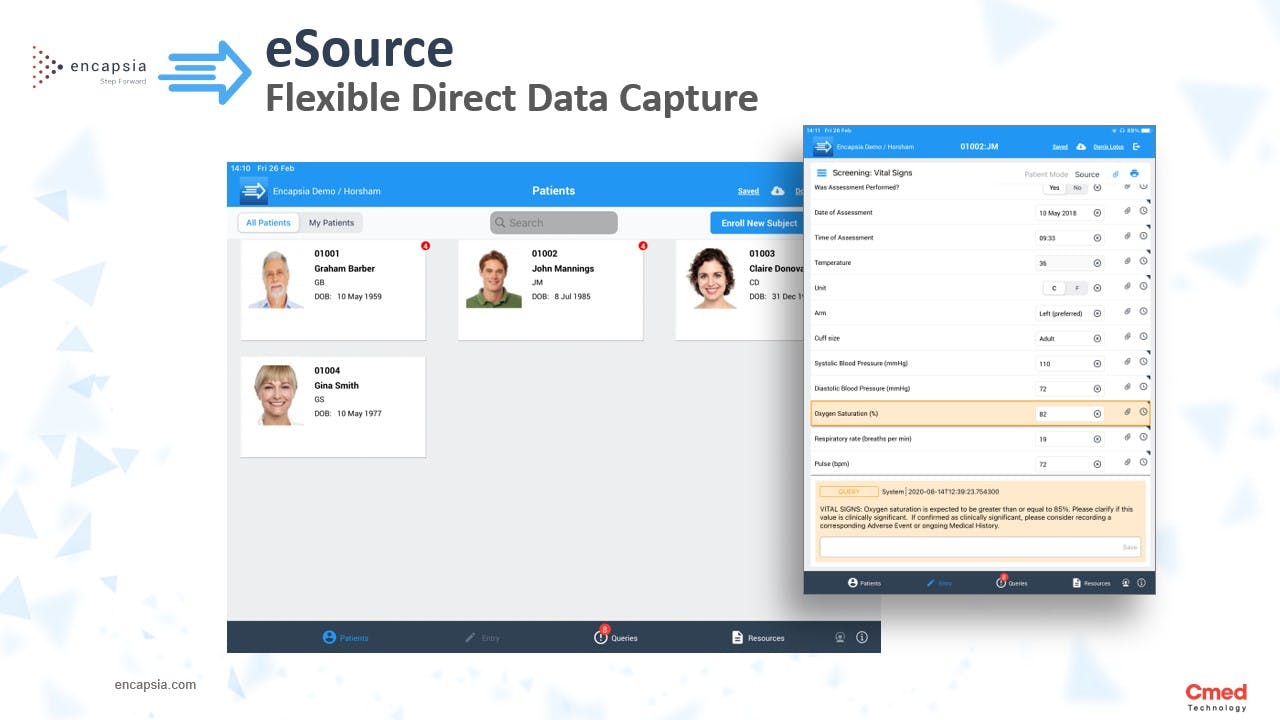
Task: Click the info icon in the Patients window bottom bar
Action: tap(862, 637)
